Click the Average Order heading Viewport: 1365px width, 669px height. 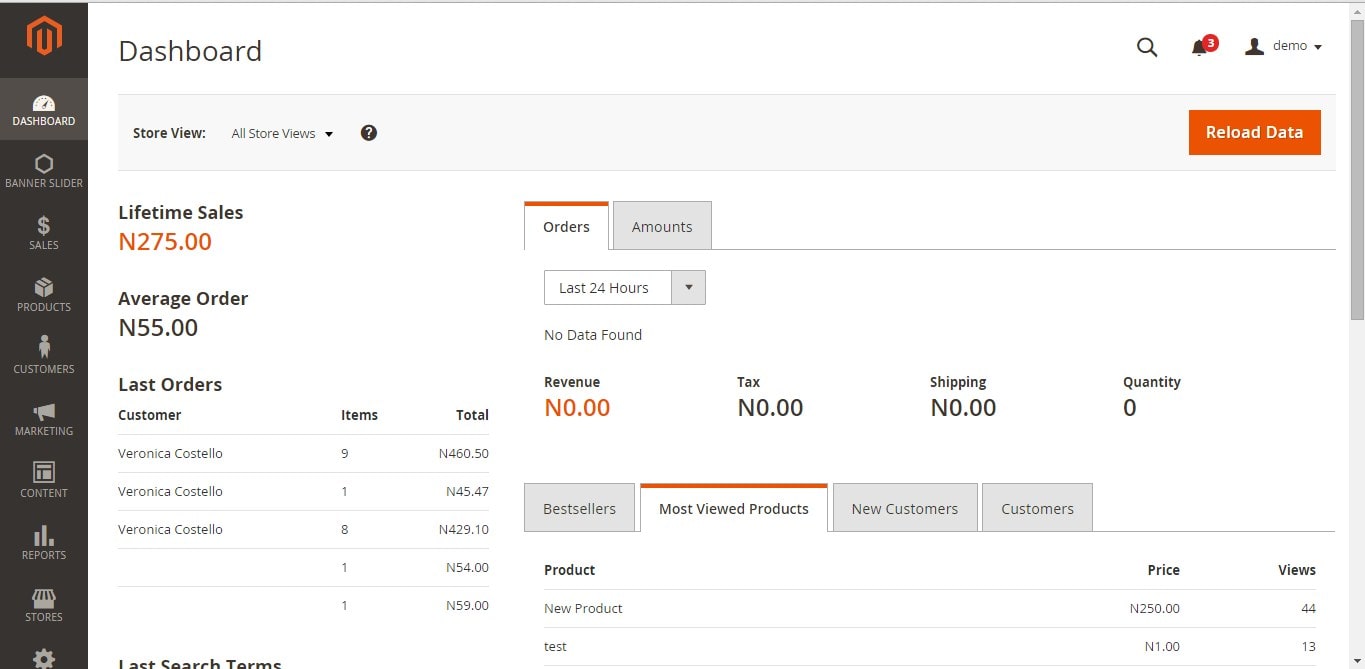pyautogui.click(x=183, y=298)
